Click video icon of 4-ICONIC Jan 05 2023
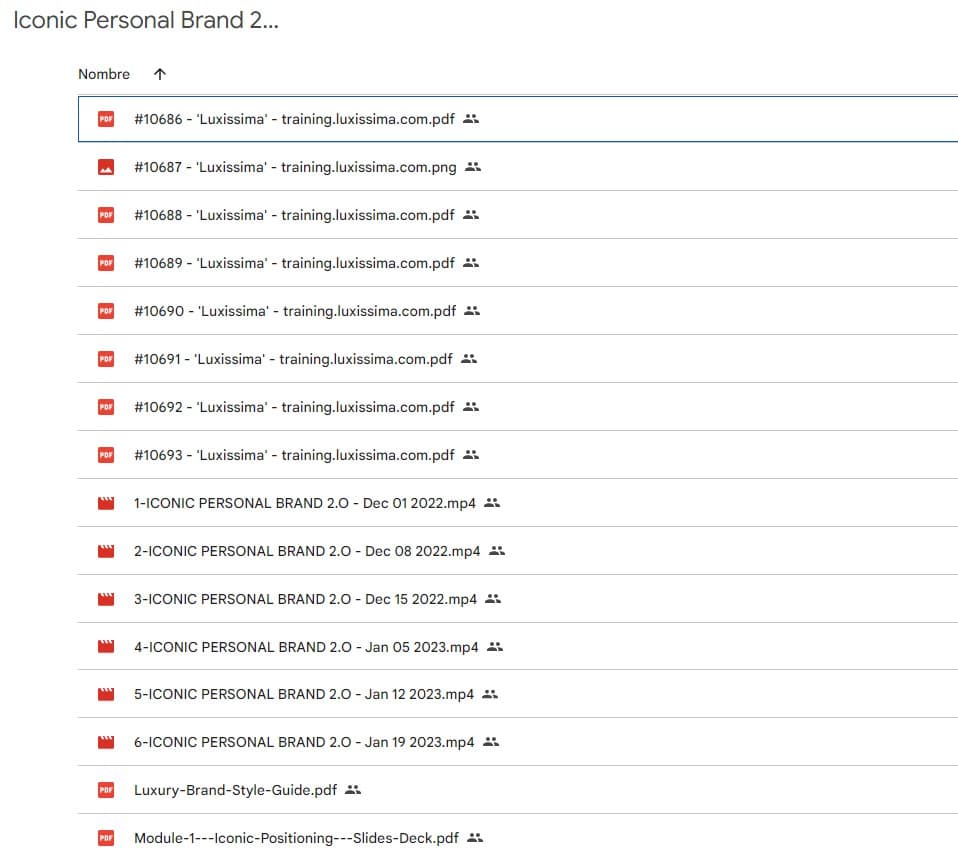 pos(106,647)
